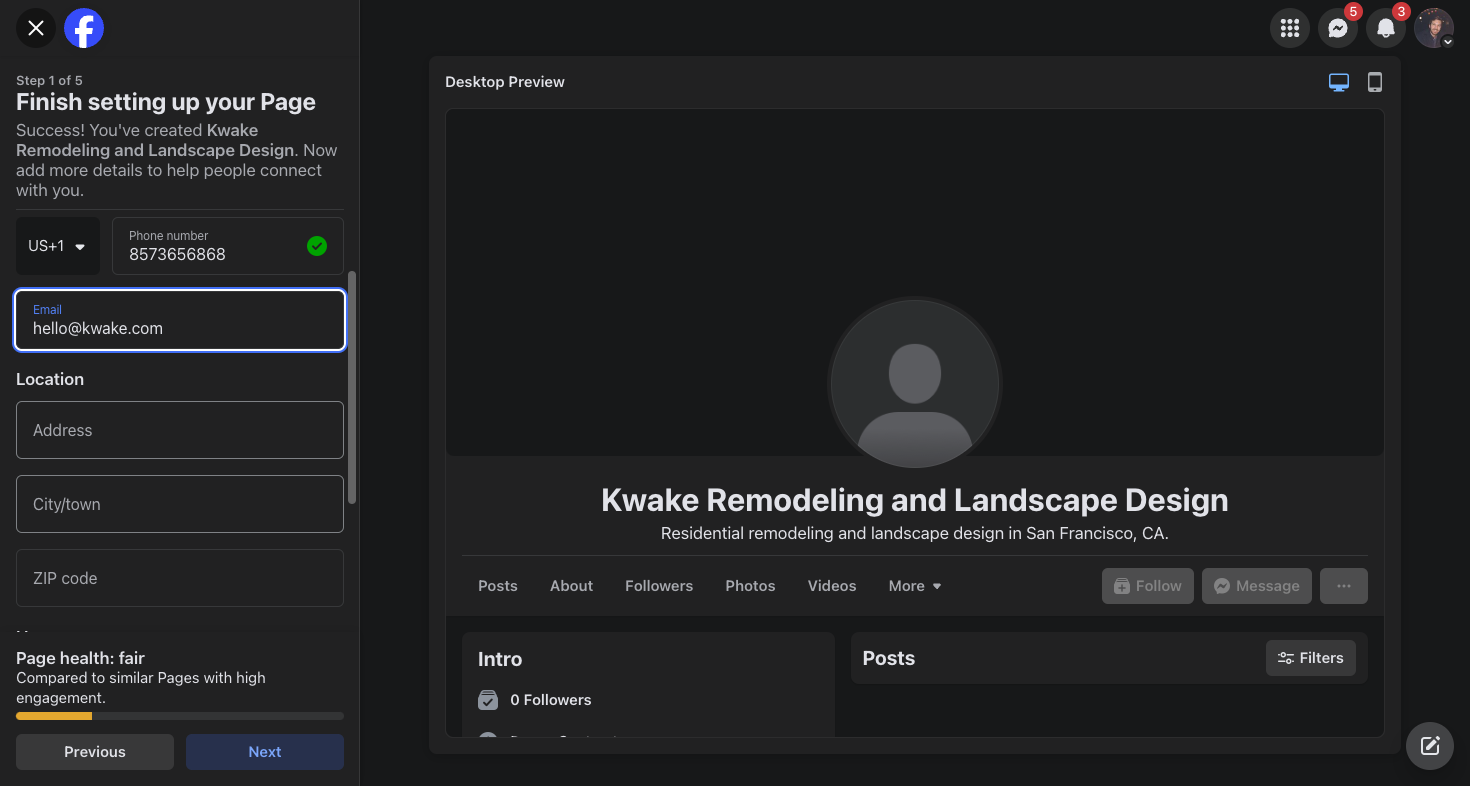Open the Photos tab
This screenshot has width=1470, height=786.
pyautogui.click(x=751, y=586)
